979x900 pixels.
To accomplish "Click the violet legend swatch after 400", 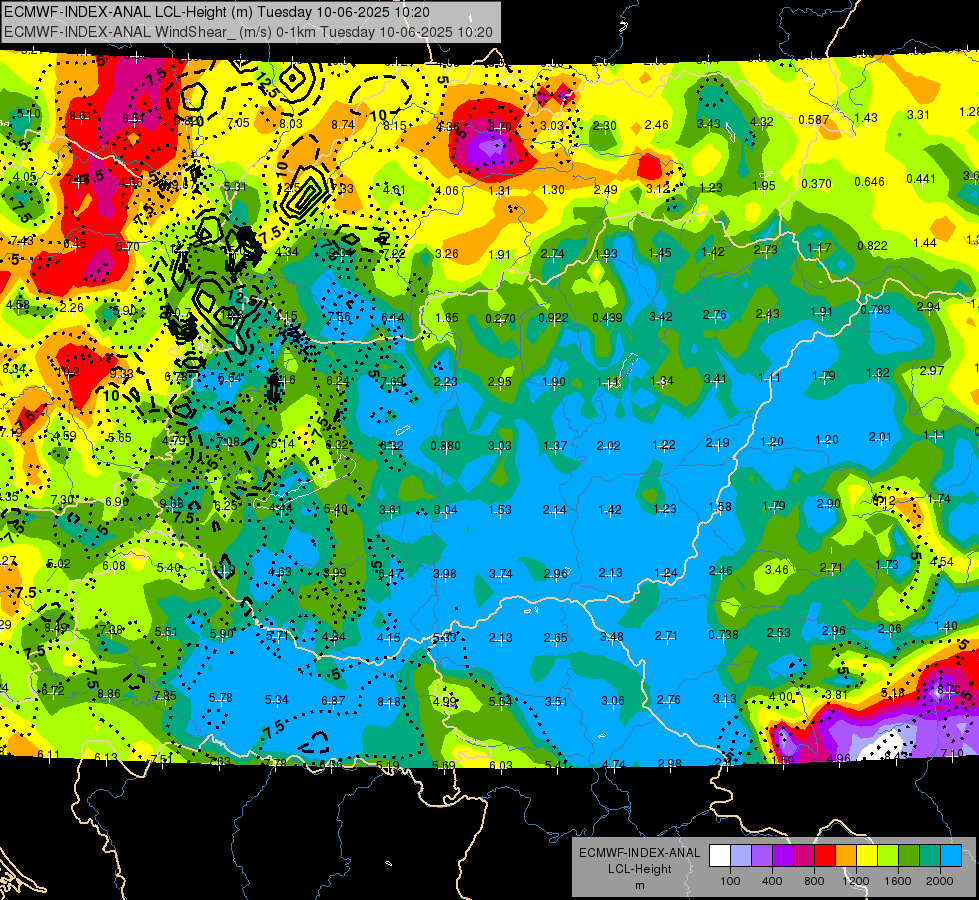I will [783, 856].
